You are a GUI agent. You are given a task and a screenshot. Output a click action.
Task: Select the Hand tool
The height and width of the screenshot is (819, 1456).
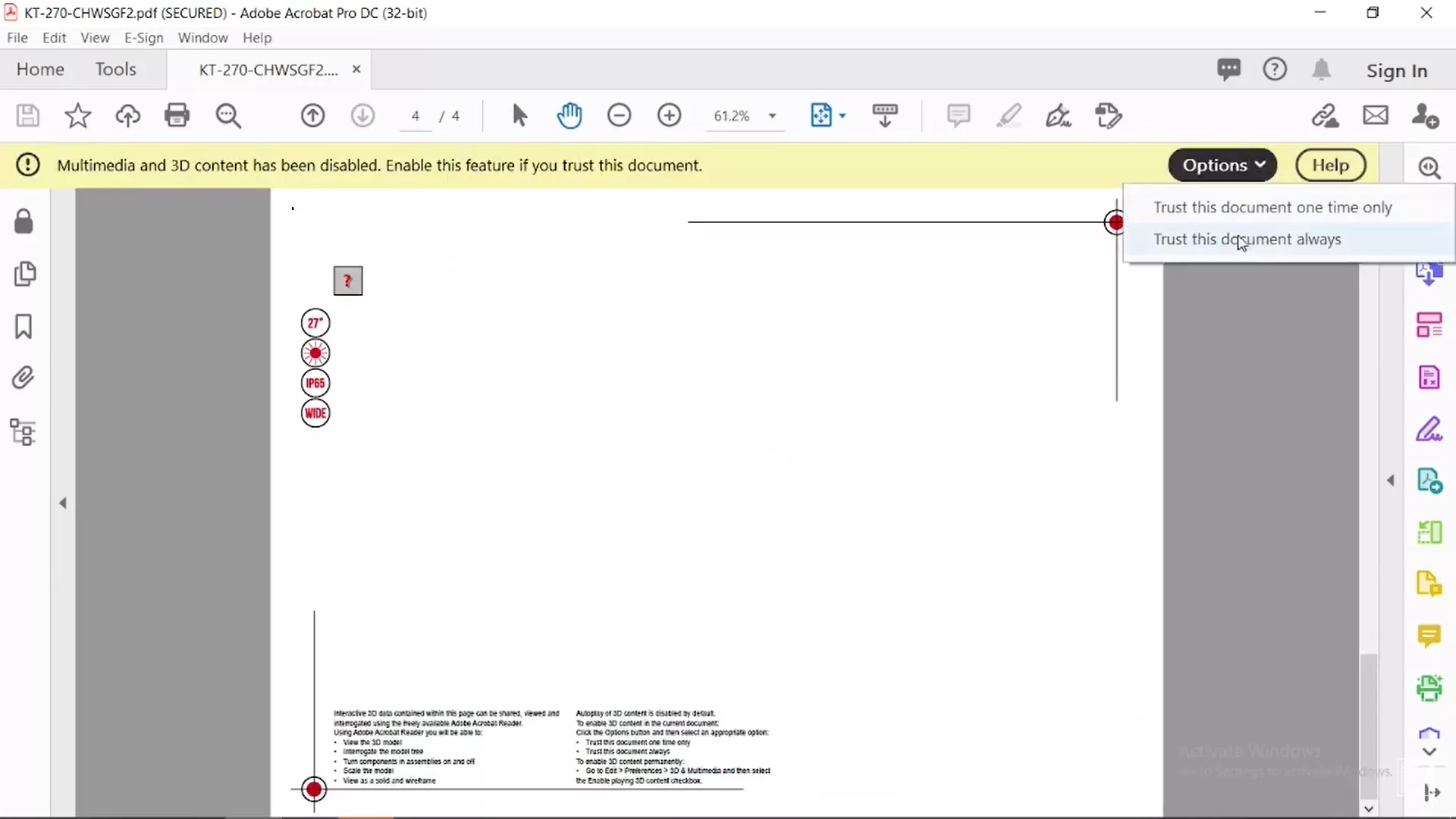[x=570, y=115]
